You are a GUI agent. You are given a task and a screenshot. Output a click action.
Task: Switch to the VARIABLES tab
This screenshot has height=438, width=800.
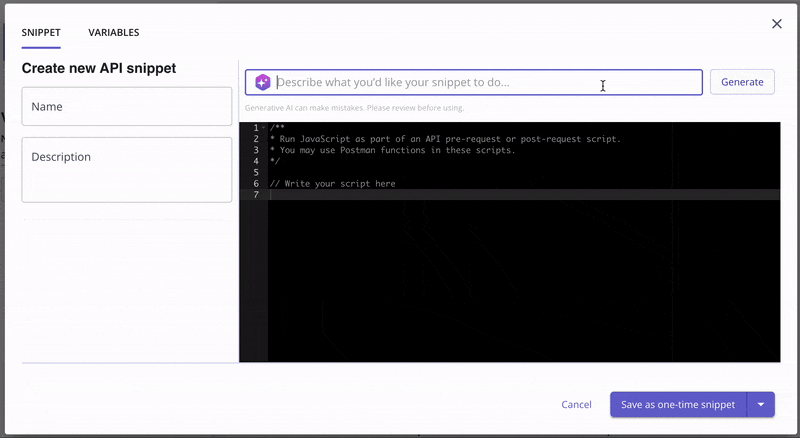point(113,32)
